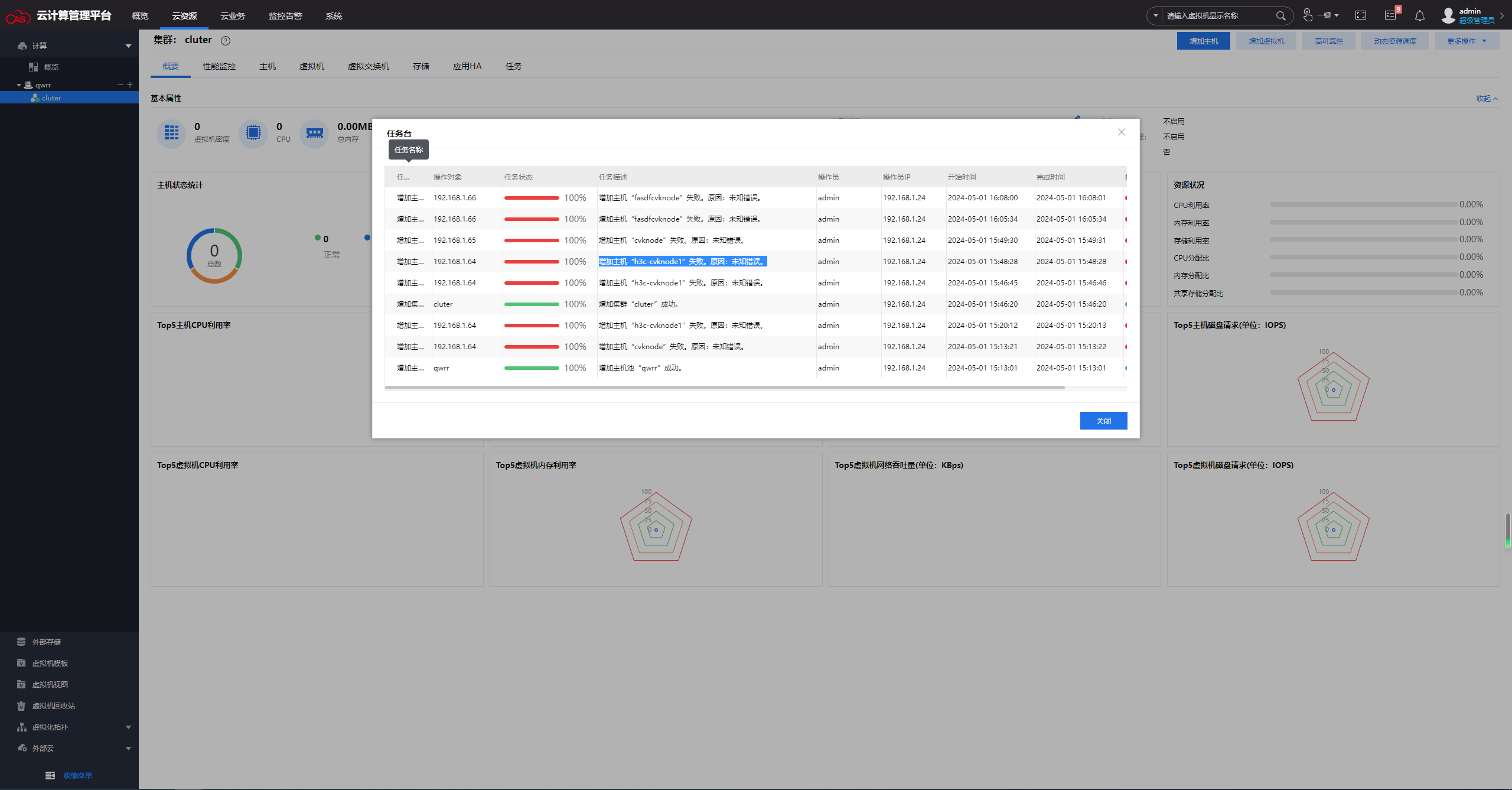Click the blue Close button in dialog
The width and height of the screenshot is (1512, 790).
(x=1103, y=421)
